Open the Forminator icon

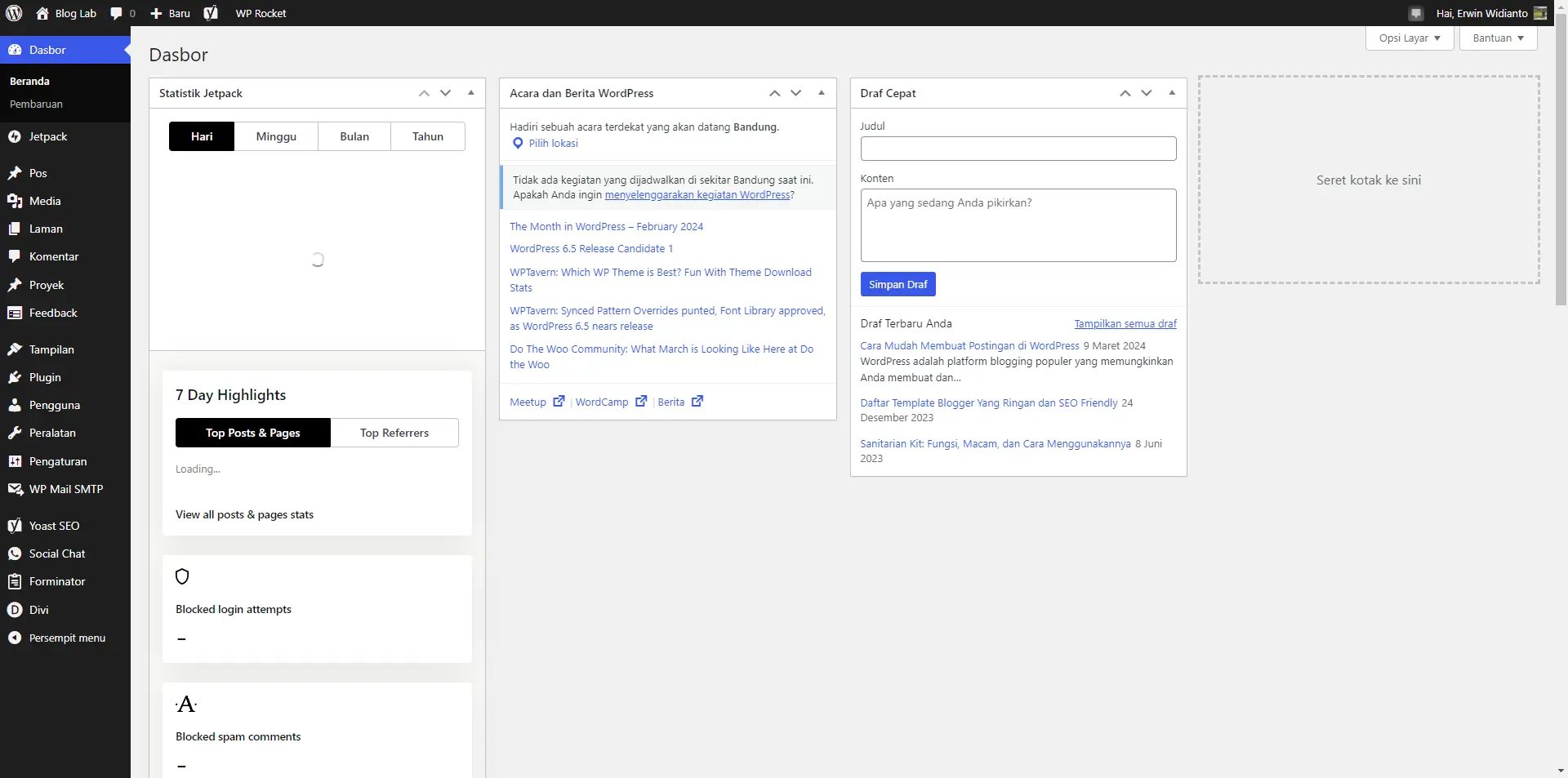[15, 581]
